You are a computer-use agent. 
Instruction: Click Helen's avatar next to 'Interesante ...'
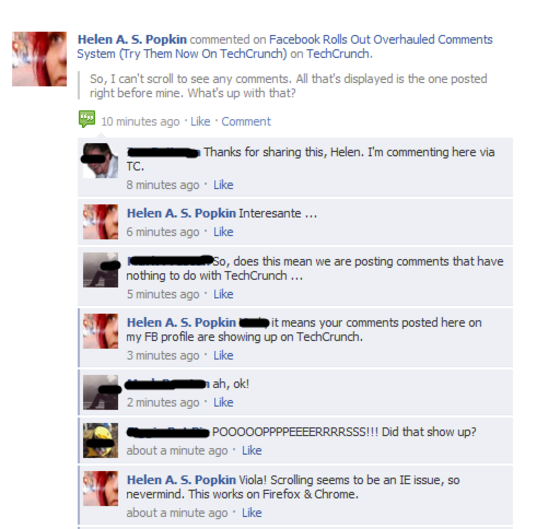pyautogui.click(x=100, y=222)
